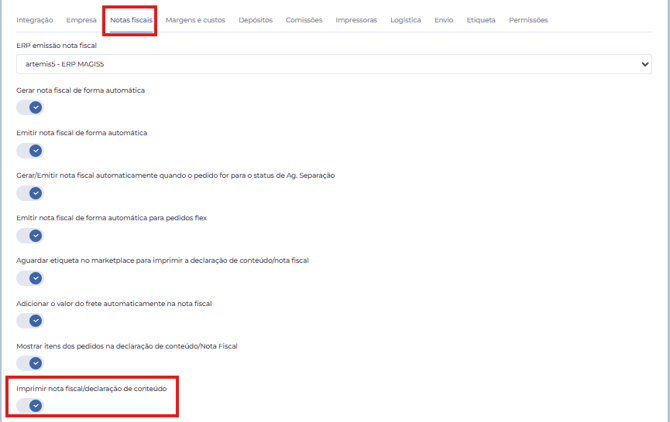Open the Impressoras tab

coord(356,20)
